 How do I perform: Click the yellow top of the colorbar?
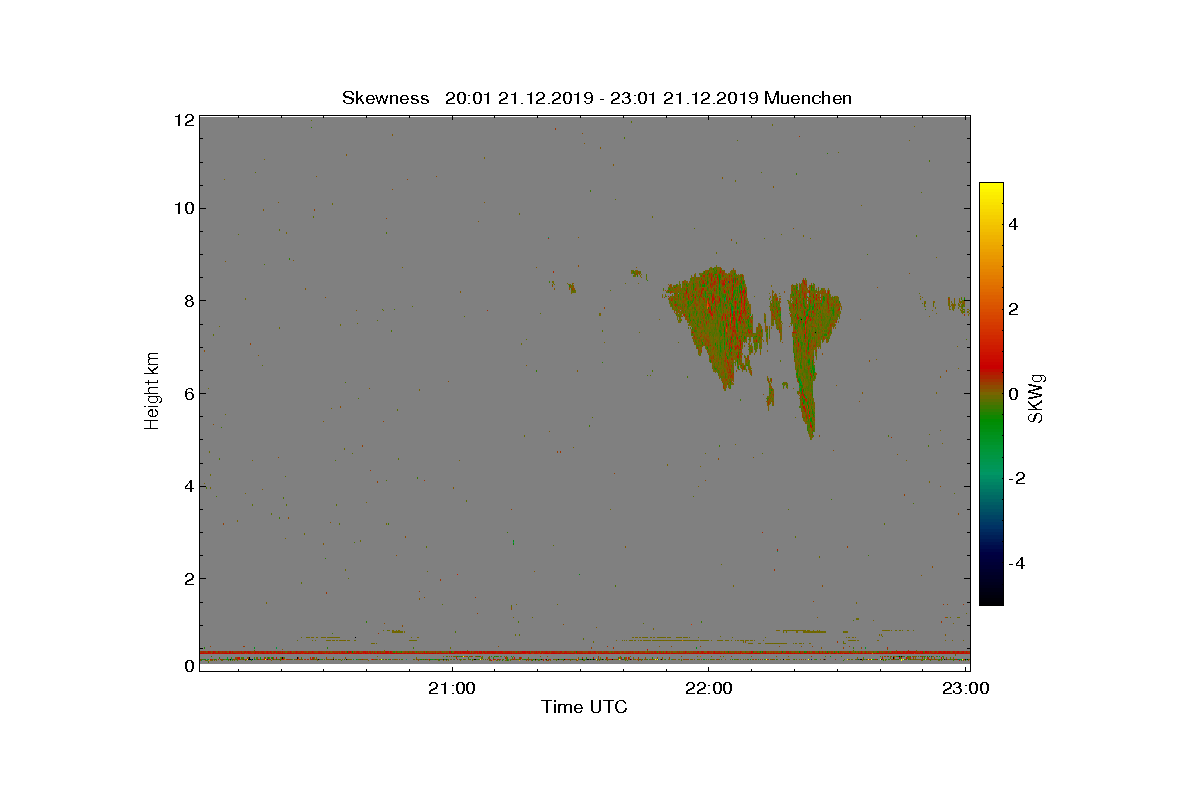[991, 190]
